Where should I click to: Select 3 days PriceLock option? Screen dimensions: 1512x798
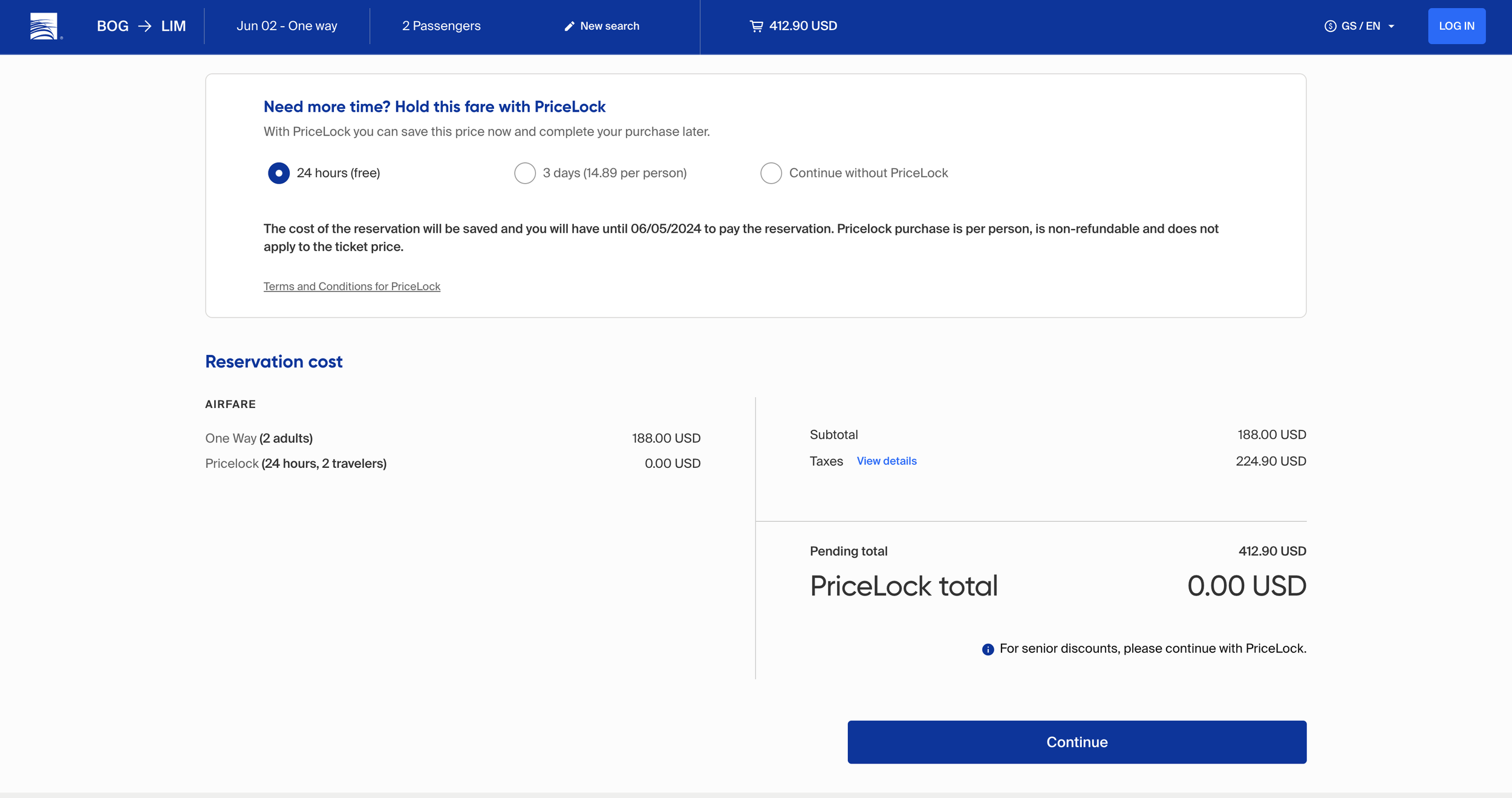click(x=525, y=173)
